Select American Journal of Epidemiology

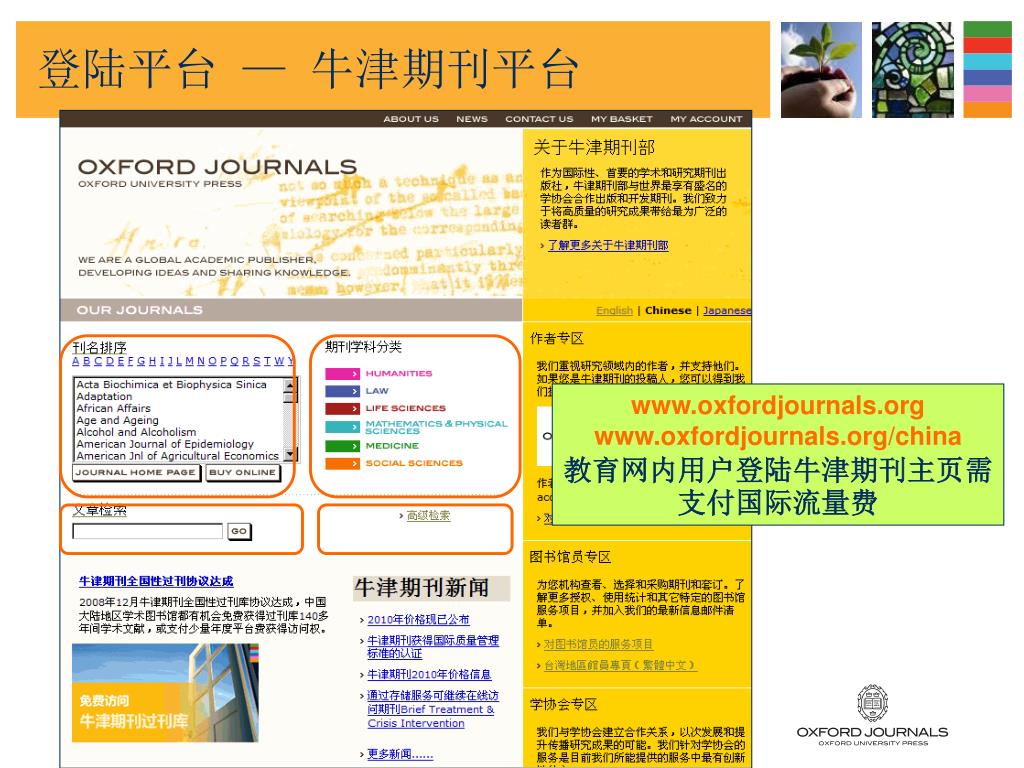(165, 443)
